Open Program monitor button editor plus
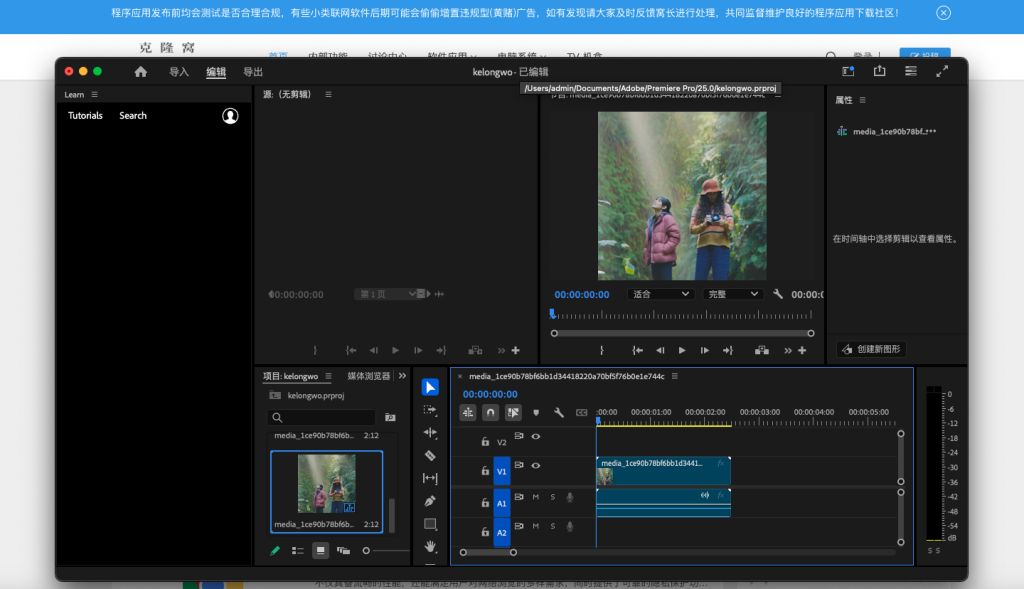This screenshot has height=589, width=1024. [x=802, y=351]
